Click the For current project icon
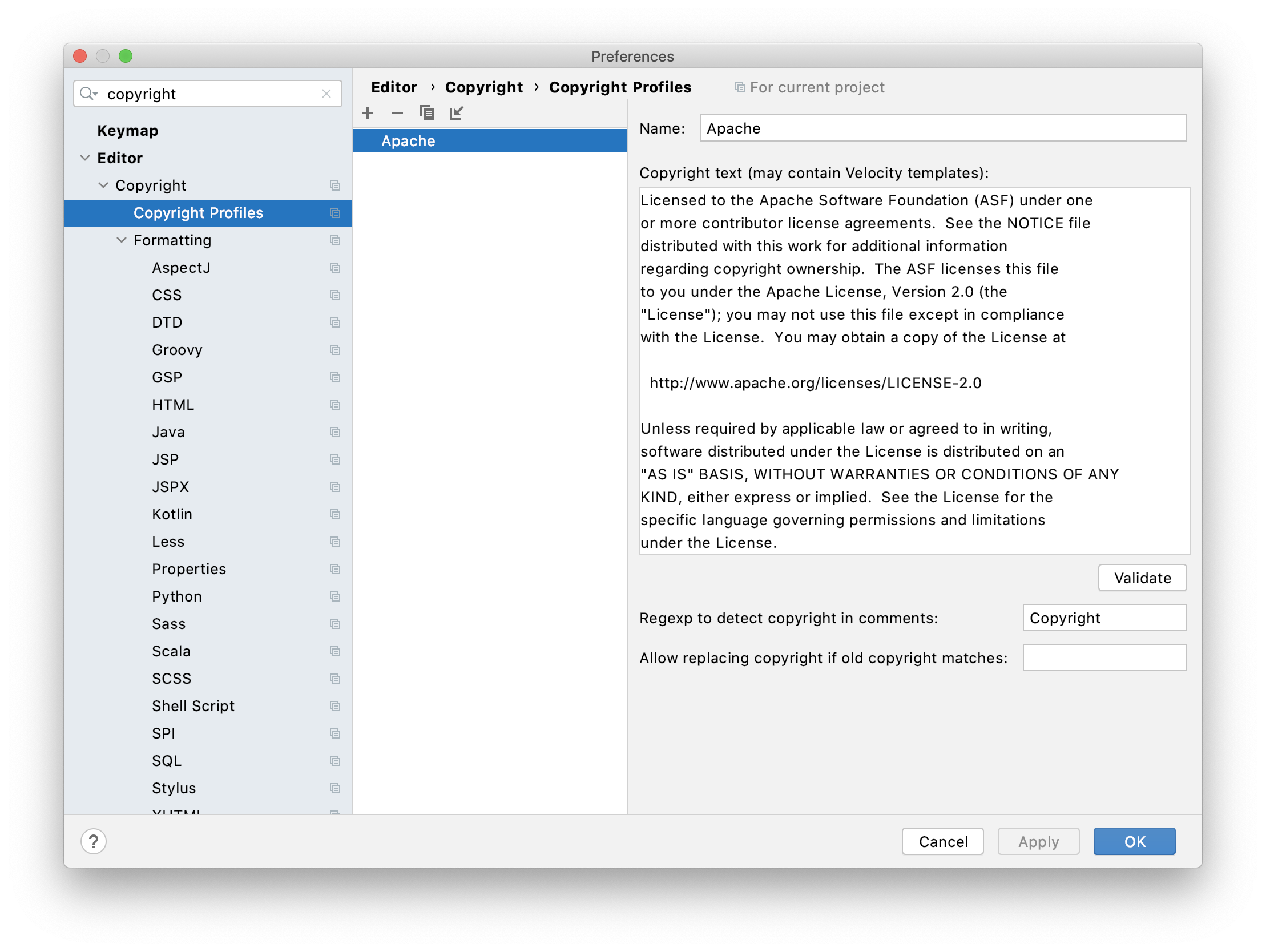1266x952 pixels. [735, 87]
